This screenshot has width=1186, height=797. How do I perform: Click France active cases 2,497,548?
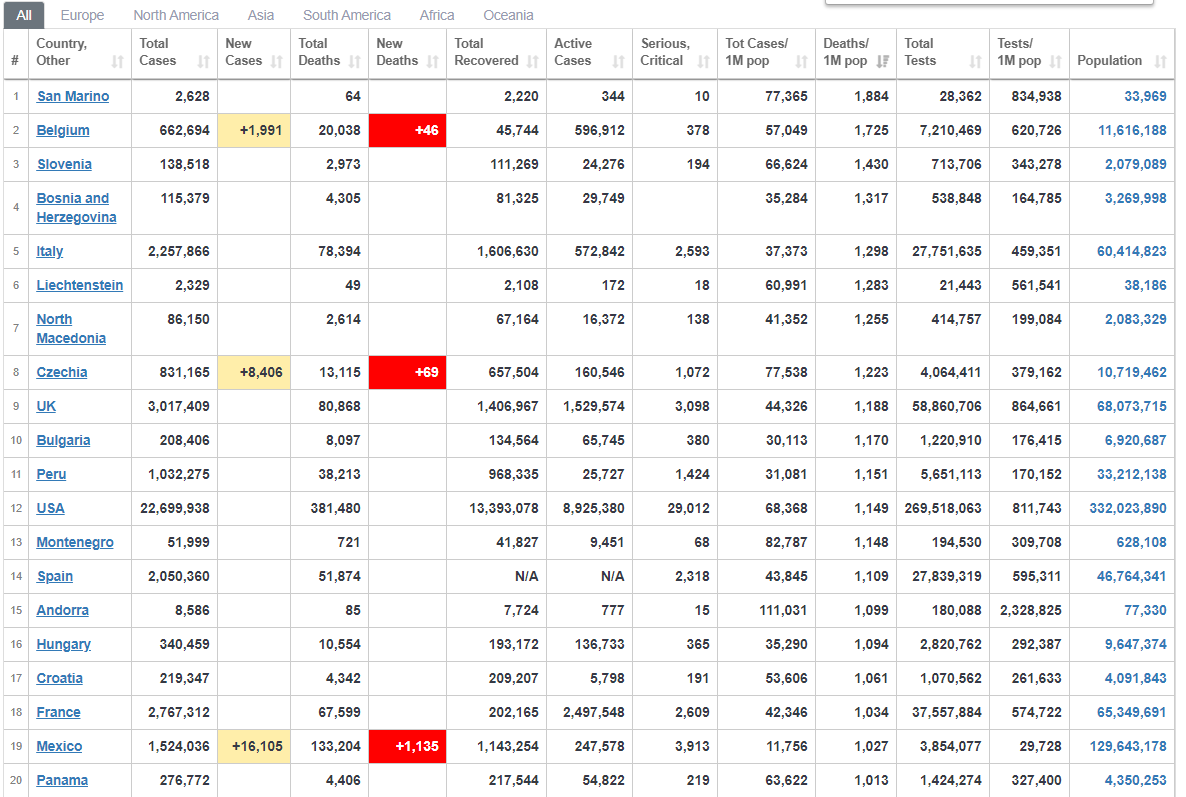click(594, 712)
